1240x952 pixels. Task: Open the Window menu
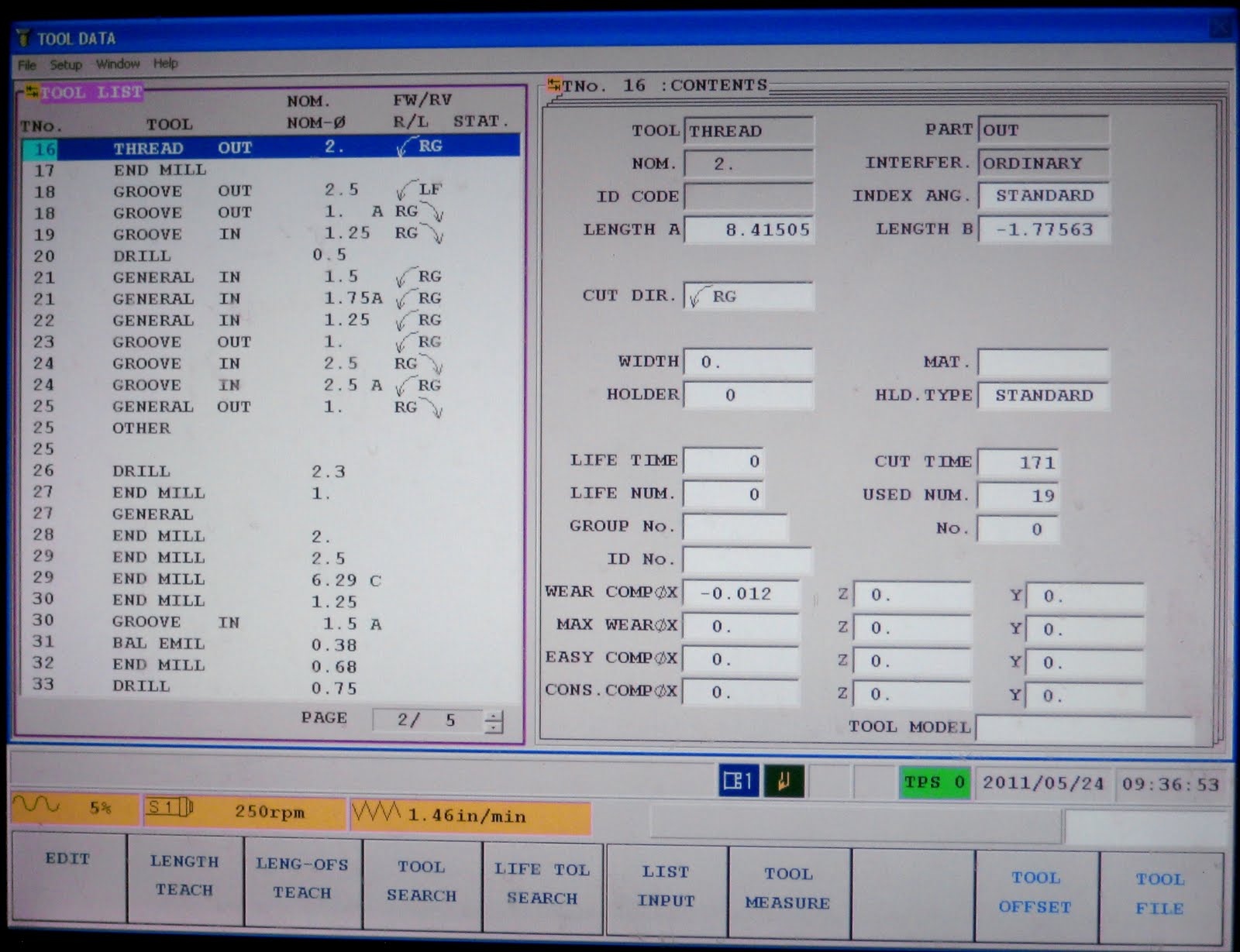[117, 64]
